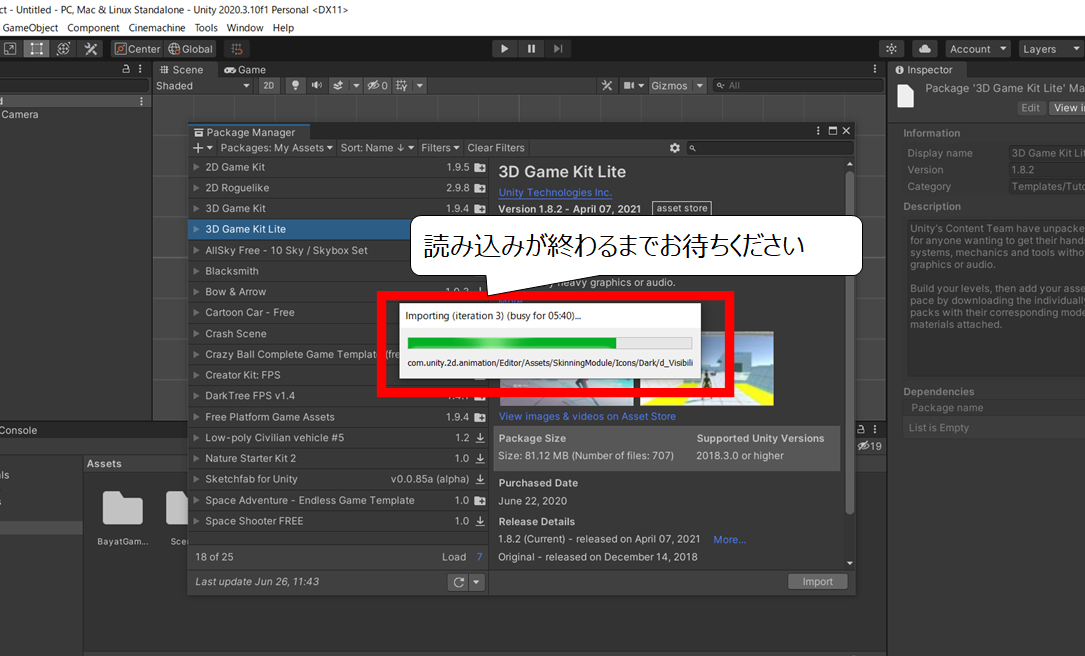The width and height of the screenshot is (1085, 656).
Task: Switch to the Scene tab
Action: pos(182,70)
